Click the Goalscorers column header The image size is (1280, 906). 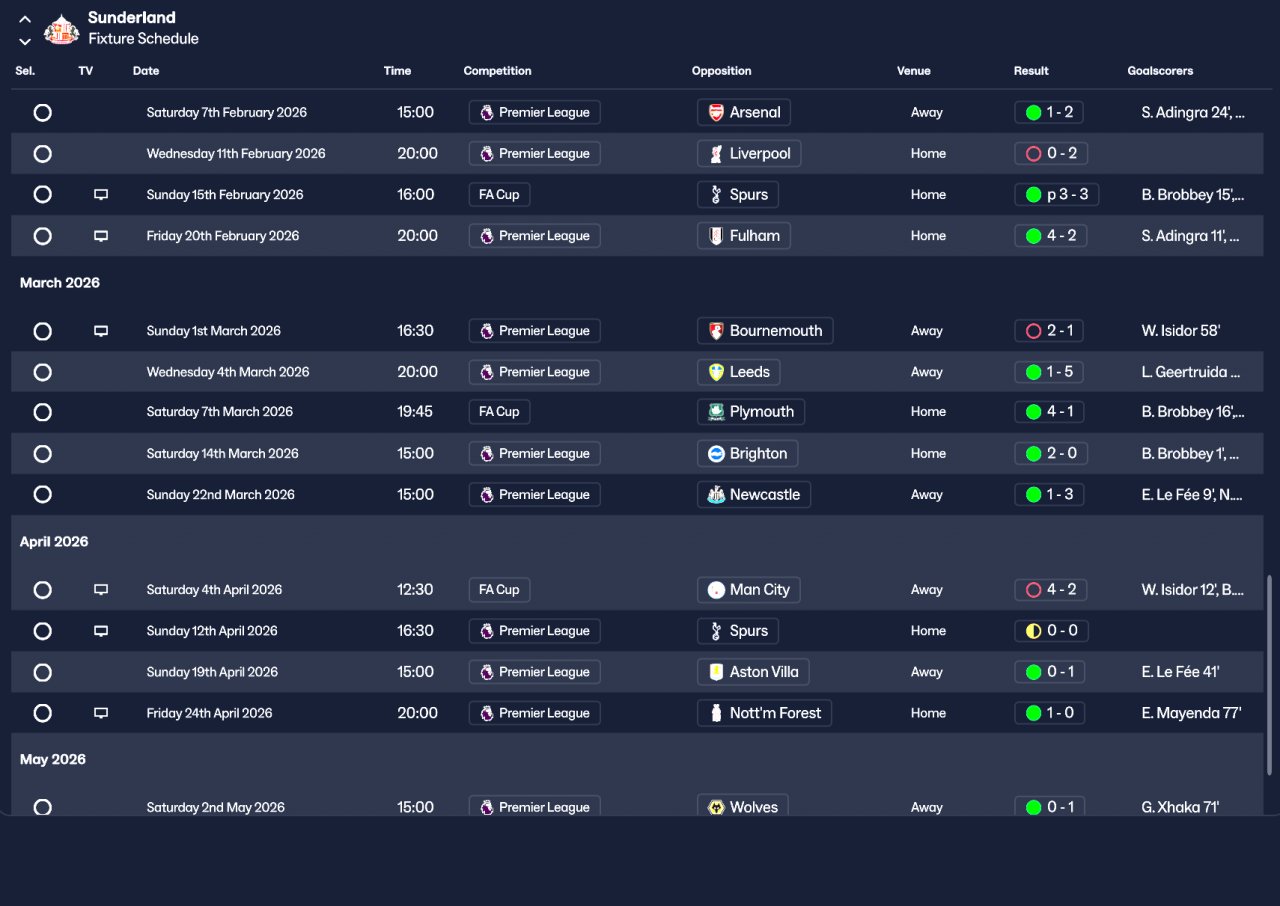1160,71
